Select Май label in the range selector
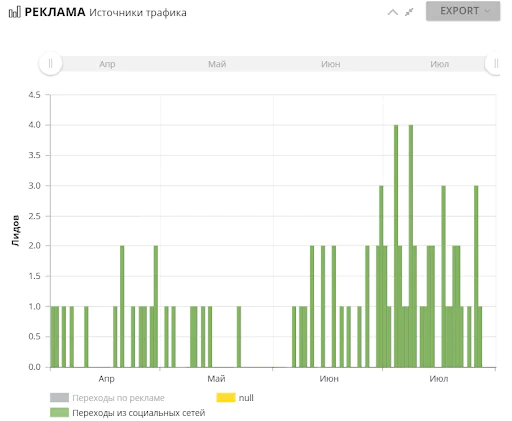The image size is (512, 421). point(217,64)
